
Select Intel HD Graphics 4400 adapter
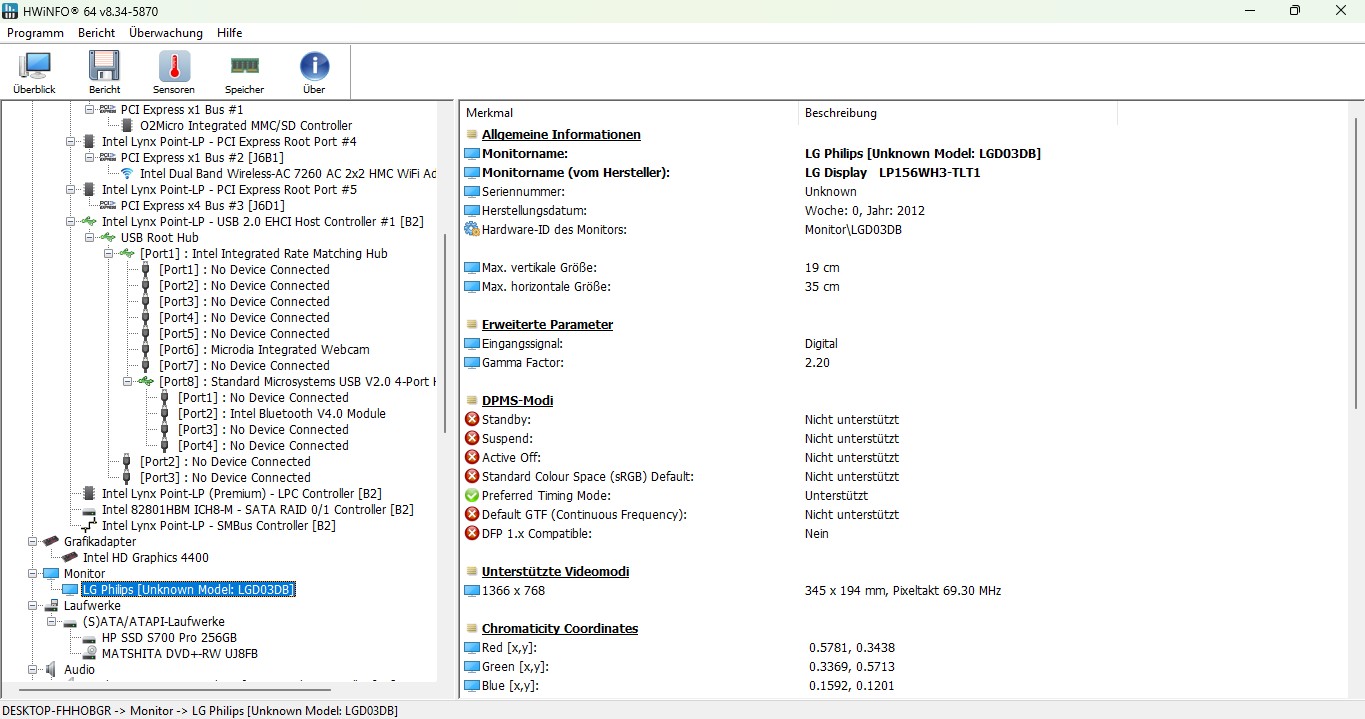[145, 558]
